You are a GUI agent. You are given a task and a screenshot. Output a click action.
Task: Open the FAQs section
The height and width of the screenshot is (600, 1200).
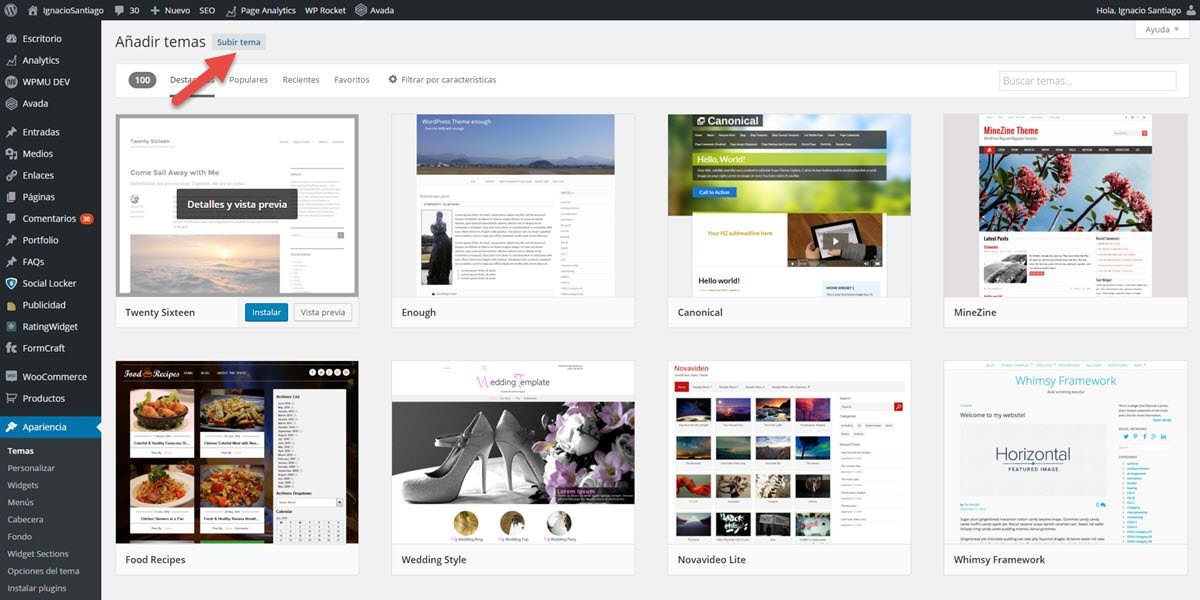point(33,262)
